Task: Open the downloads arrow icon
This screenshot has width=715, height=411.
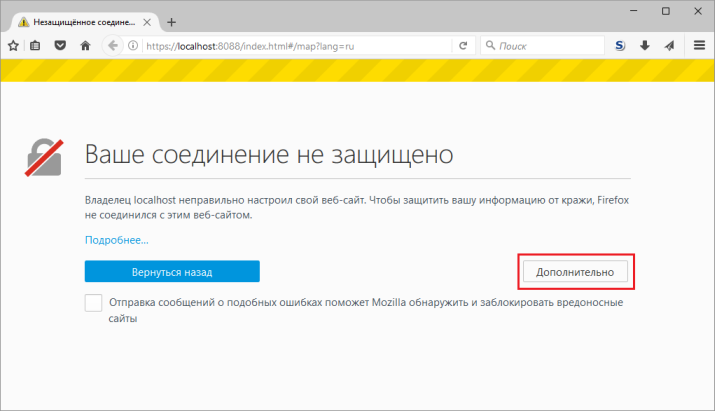Action: coord(645,46)
